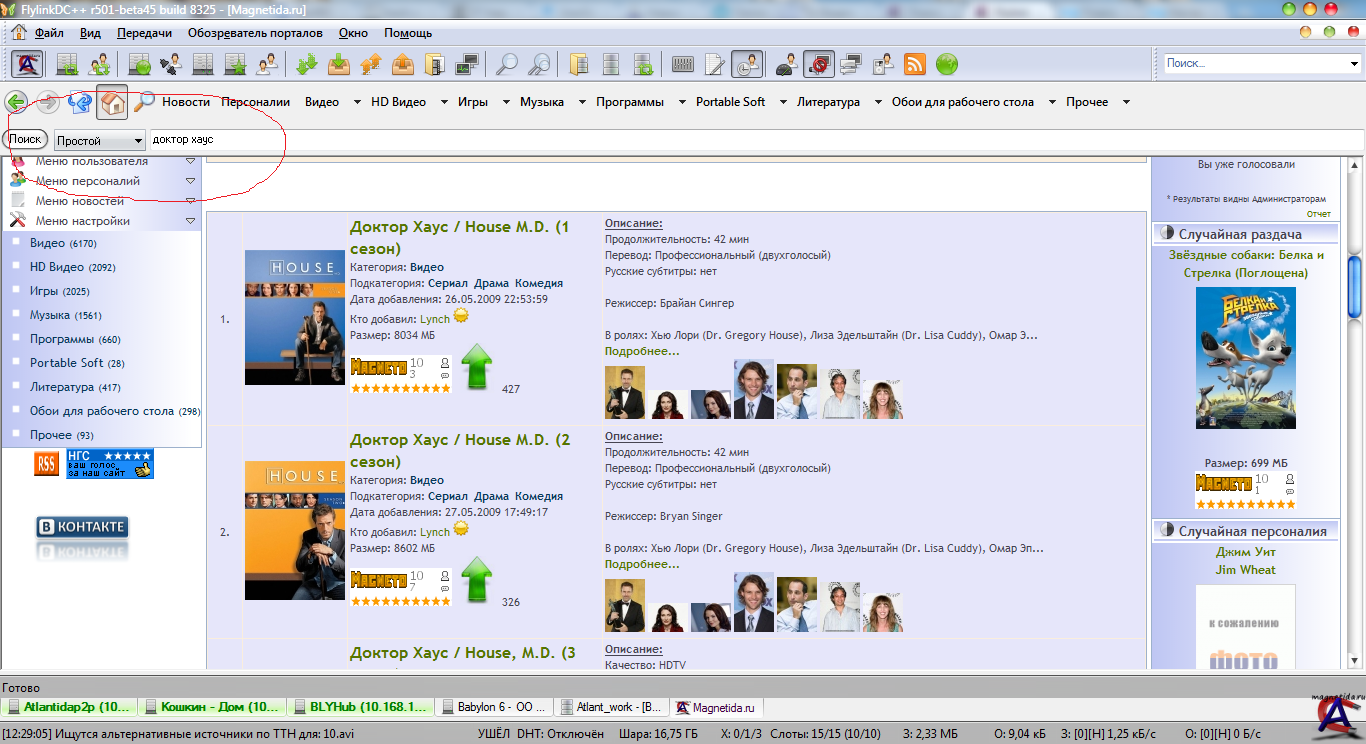Click the blue refresh page icon
Viewport: 1366px width, 744px height.
point(80,102)
